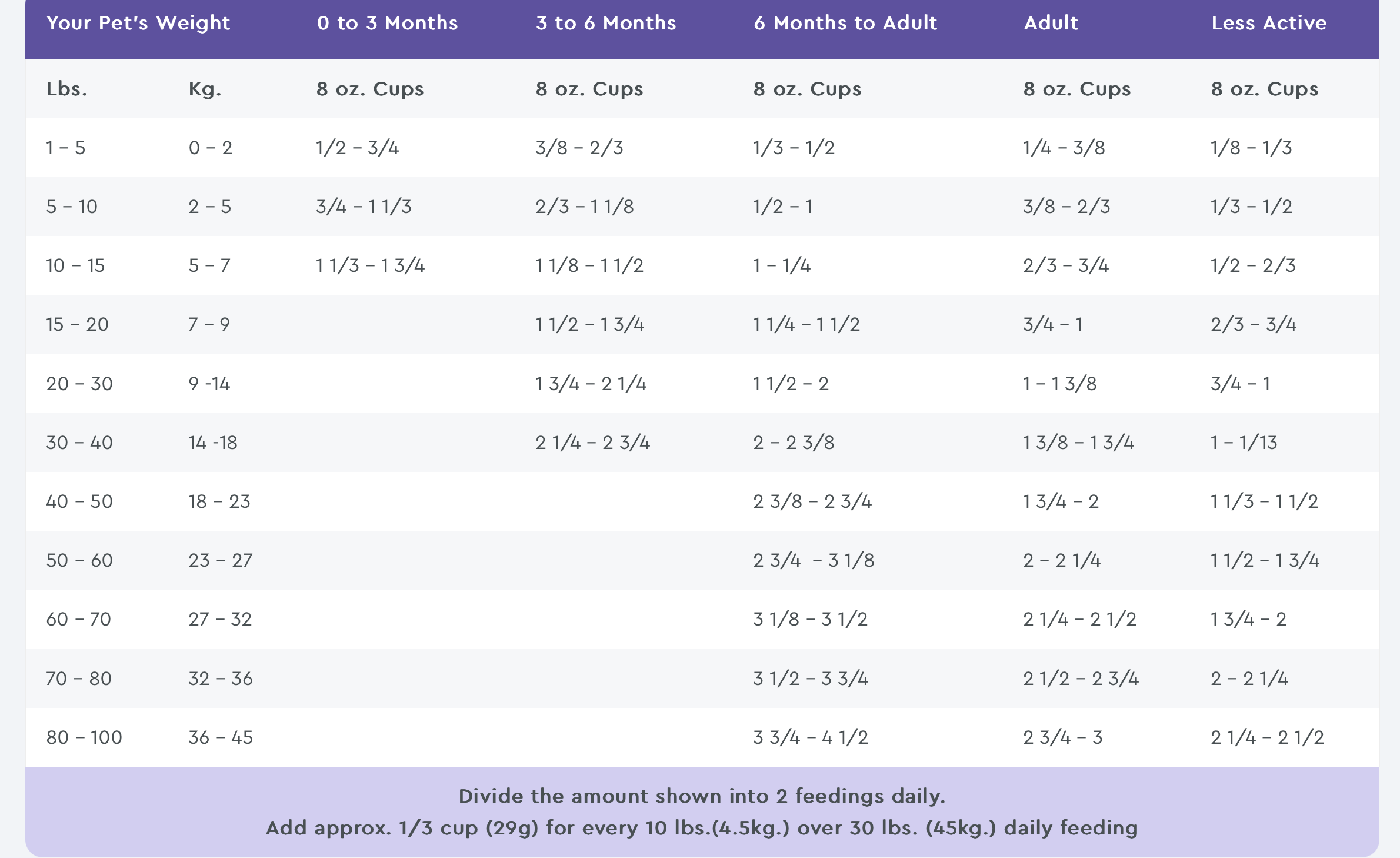The width and height of the screenshot is (1400, 858).
Task: Select the "2 3/4 – 3" Adult cell
Action: (x=1062, y=737)
